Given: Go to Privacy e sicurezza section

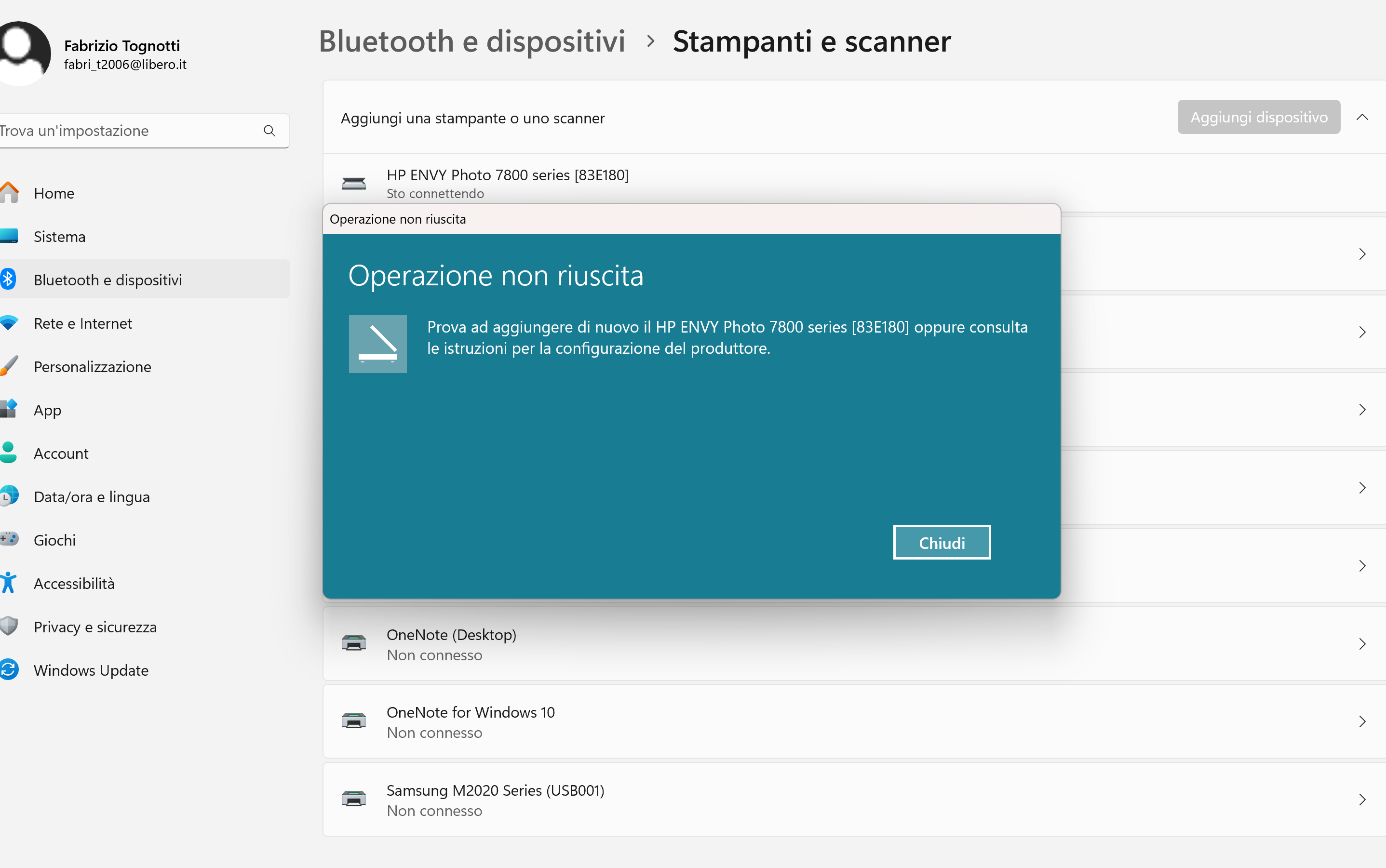Looking at the screenshot, I should coord(95,627).
